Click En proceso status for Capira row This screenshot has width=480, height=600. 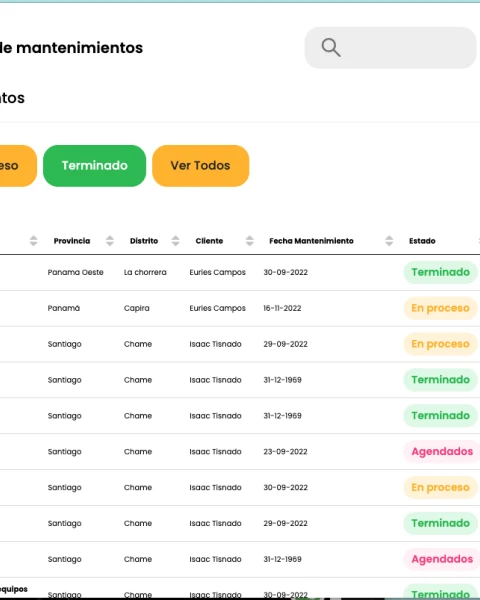[x=440, y=308]
